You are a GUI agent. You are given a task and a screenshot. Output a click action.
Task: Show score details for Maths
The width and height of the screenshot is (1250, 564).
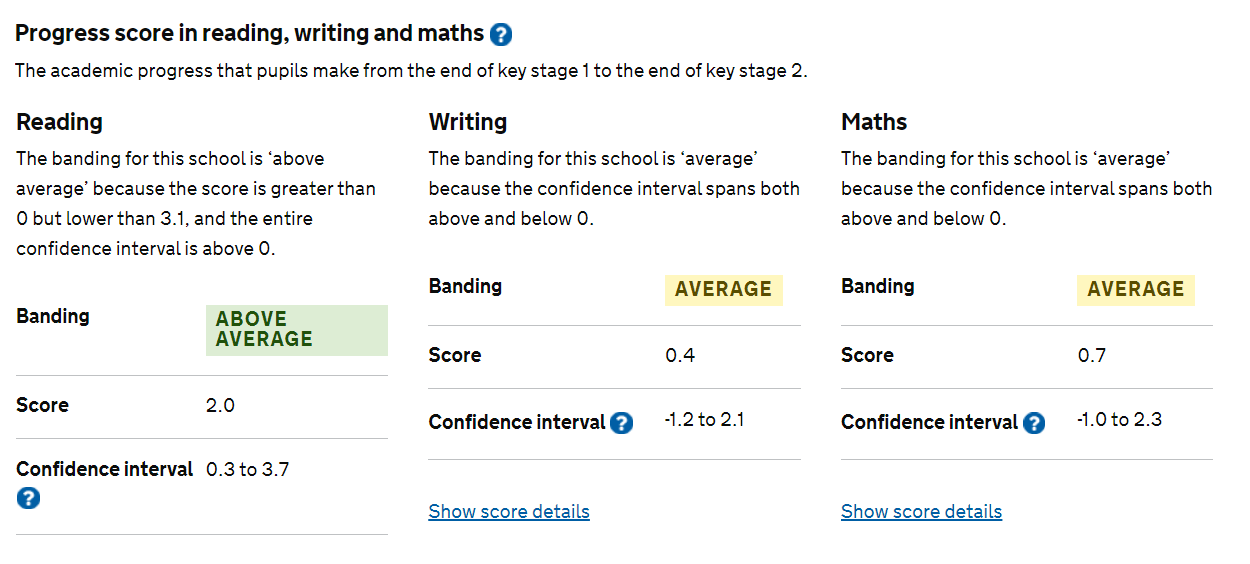[x=921, y=511]
